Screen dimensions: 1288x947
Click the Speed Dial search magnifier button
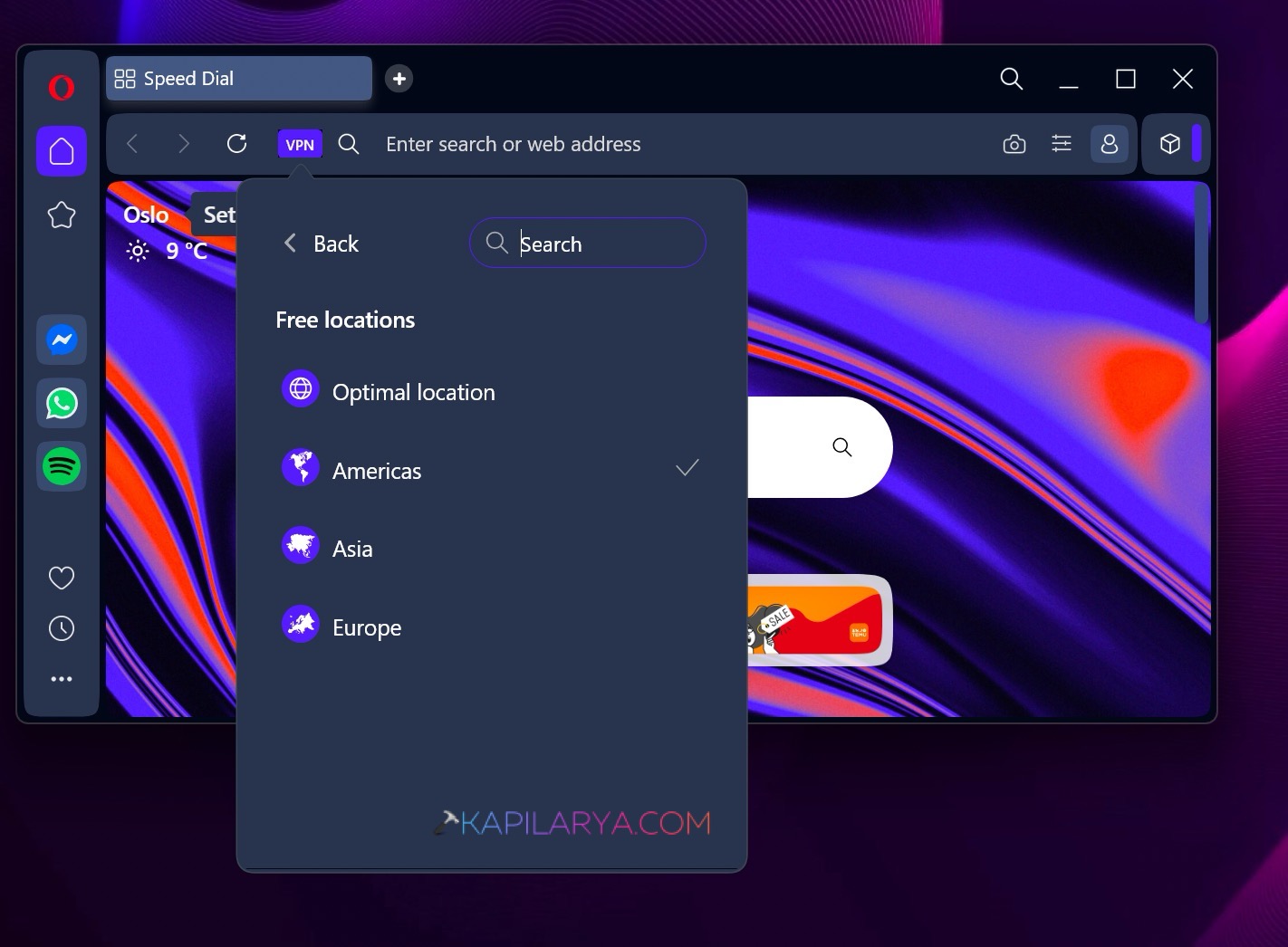coord(842,447)
